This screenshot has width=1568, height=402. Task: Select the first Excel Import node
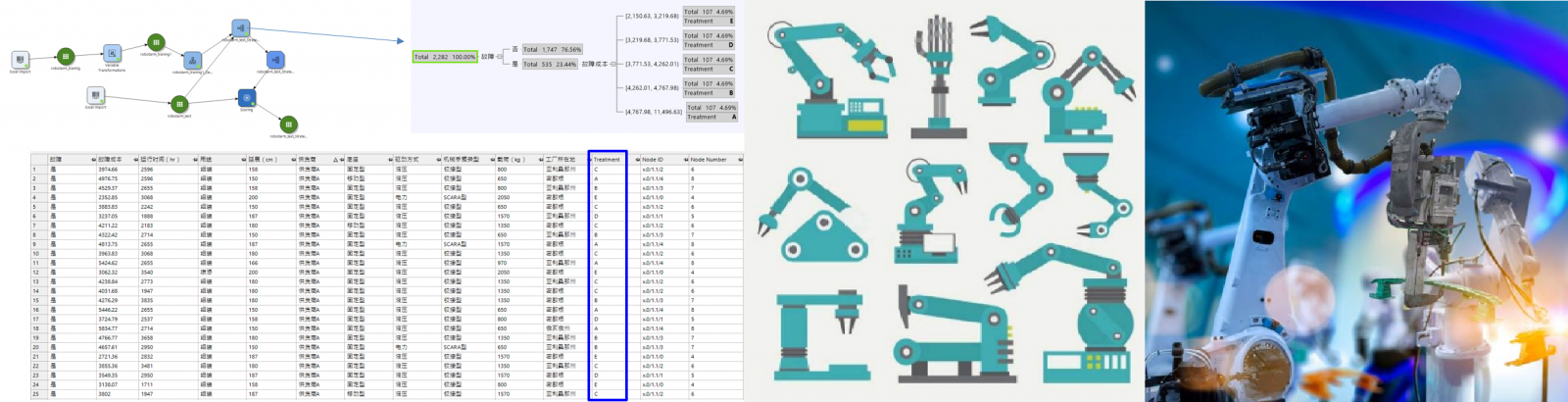(20, 60)
